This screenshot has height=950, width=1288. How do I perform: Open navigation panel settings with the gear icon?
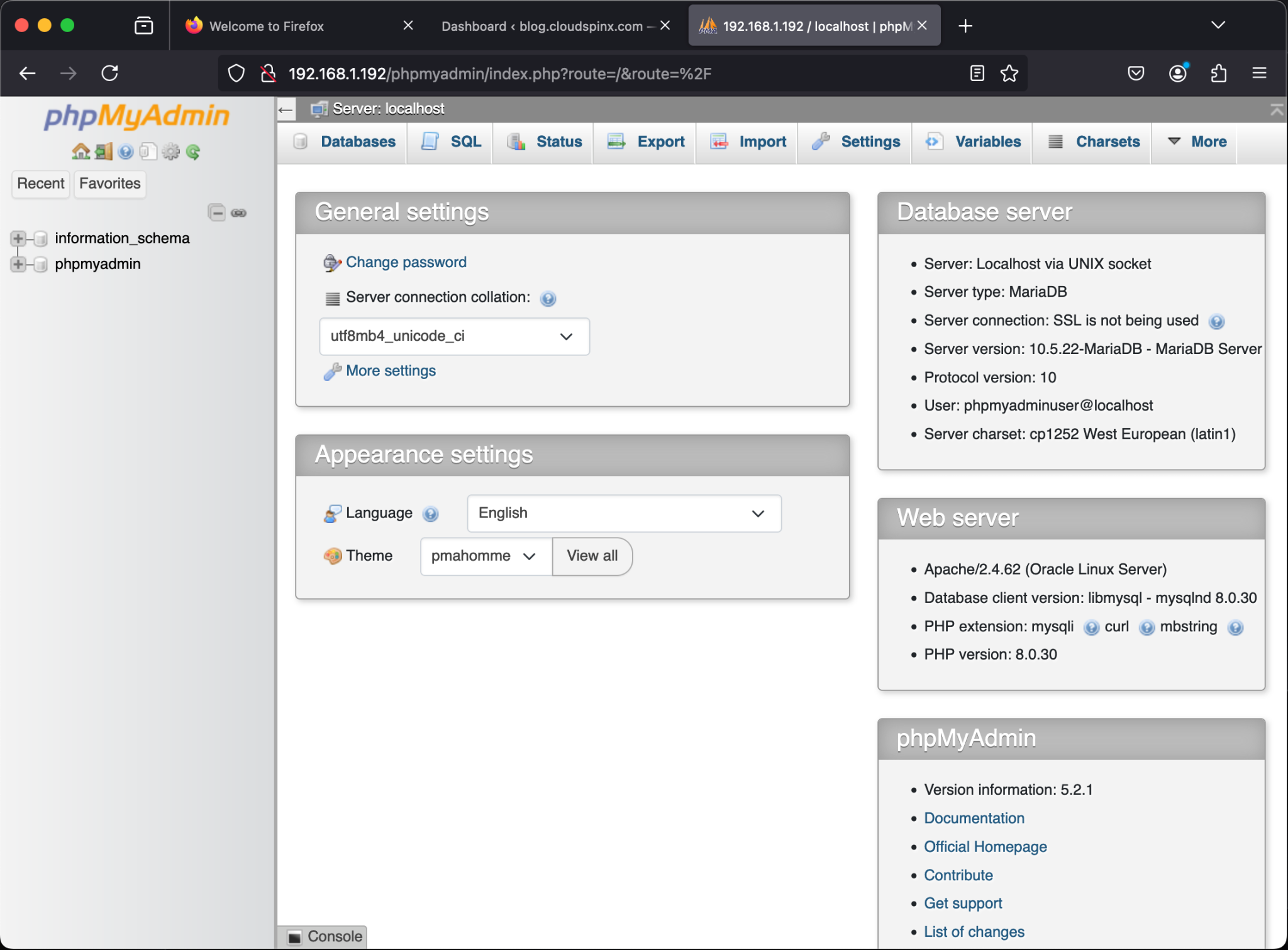point(170,151)
